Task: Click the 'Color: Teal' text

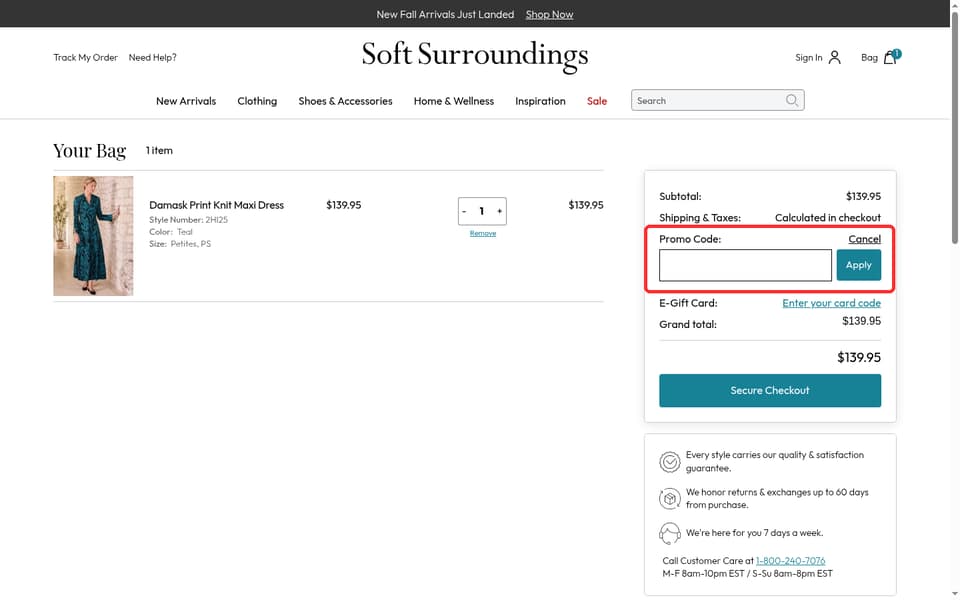Action: point(171,232)
